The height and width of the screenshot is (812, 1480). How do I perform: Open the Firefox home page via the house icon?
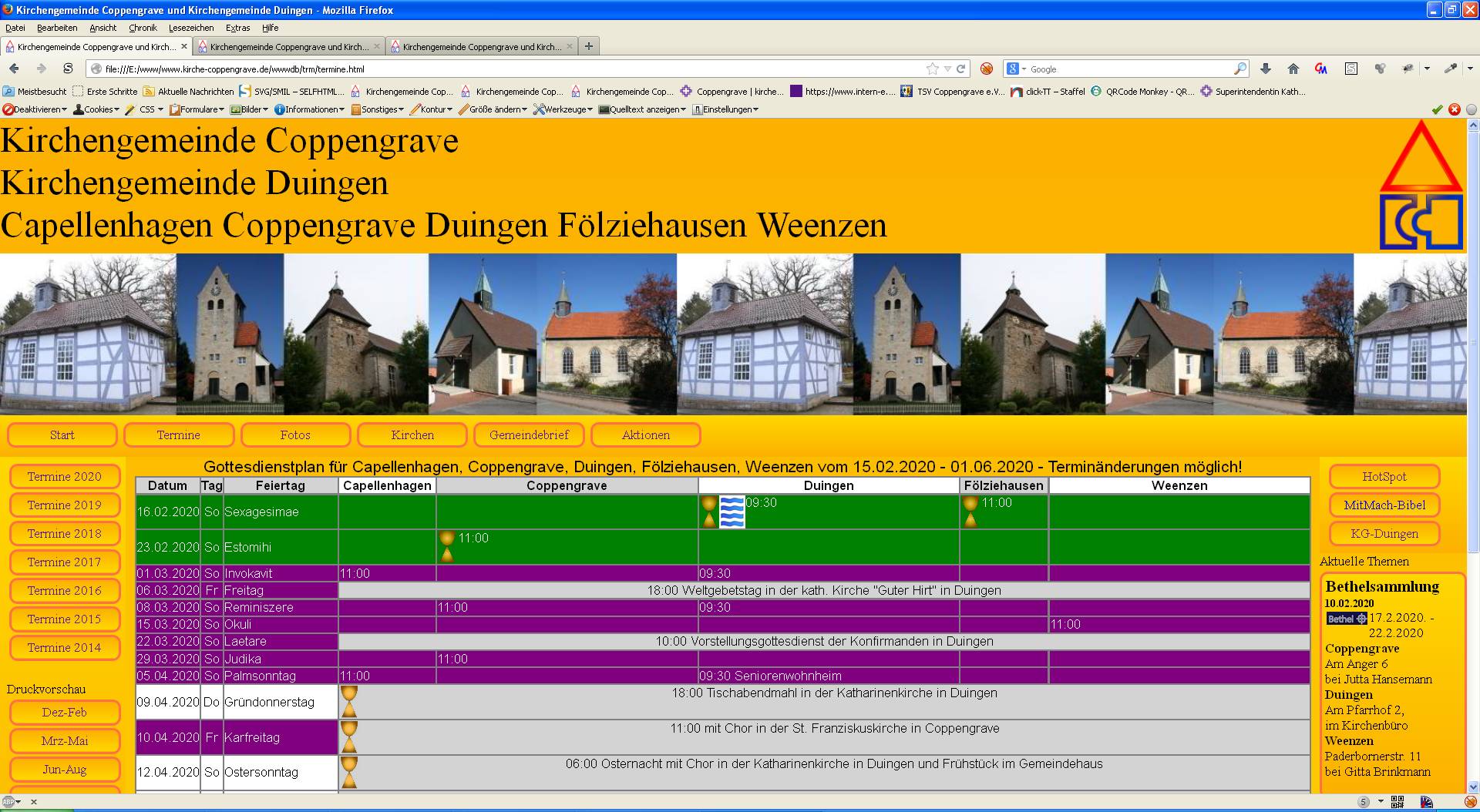click(x=1293, y=69)
